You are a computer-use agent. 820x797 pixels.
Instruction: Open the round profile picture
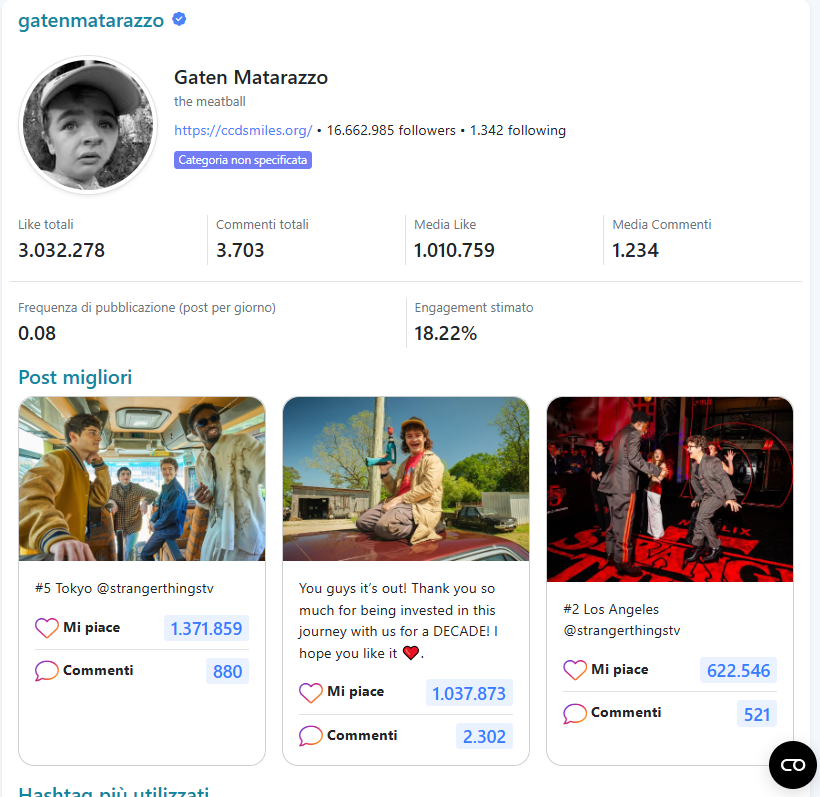(86, 124)
